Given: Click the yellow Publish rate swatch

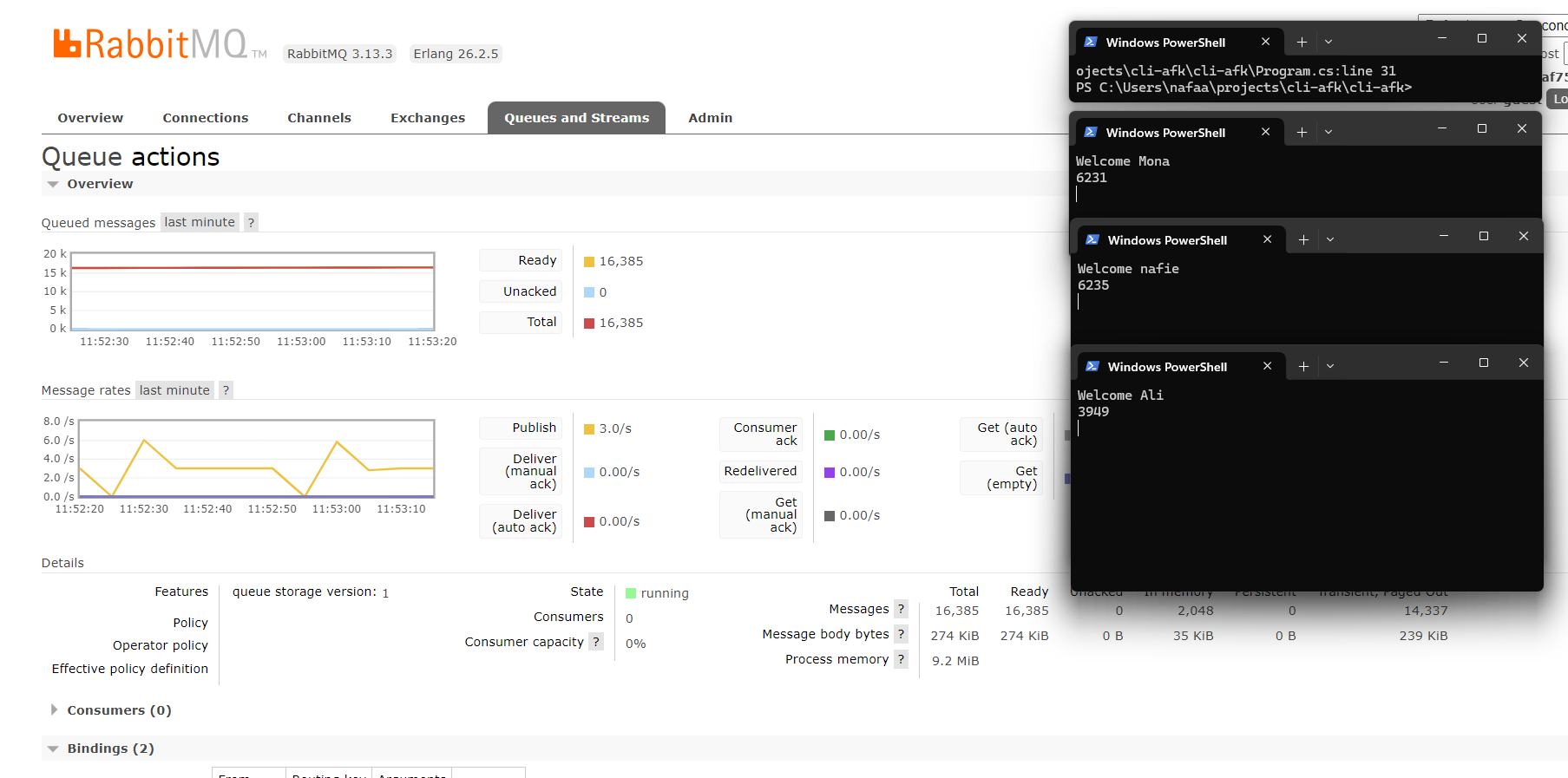Looking at the screenshot, I should (x=589, y=429).
